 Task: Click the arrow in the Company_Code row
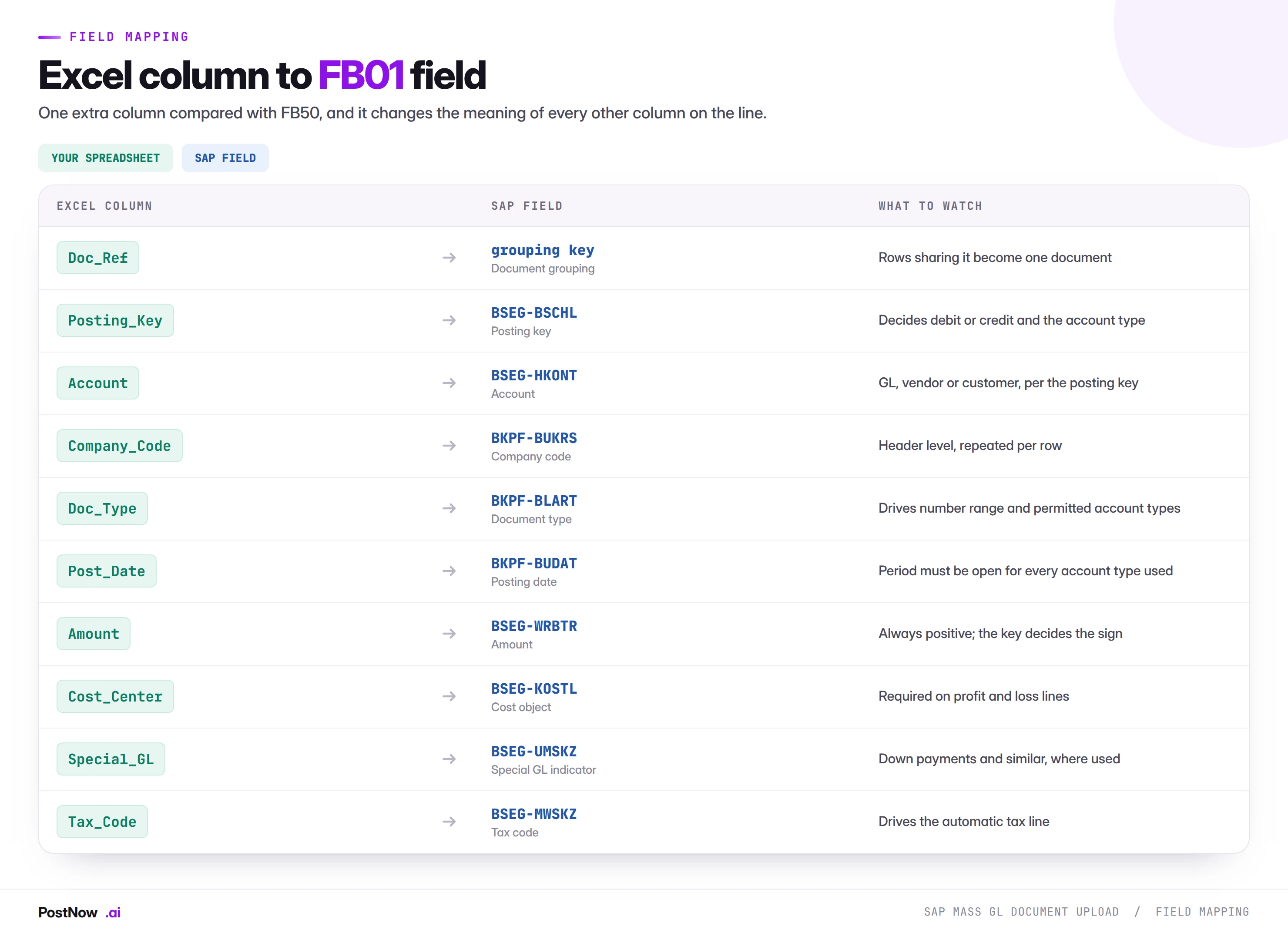point(449,446)
